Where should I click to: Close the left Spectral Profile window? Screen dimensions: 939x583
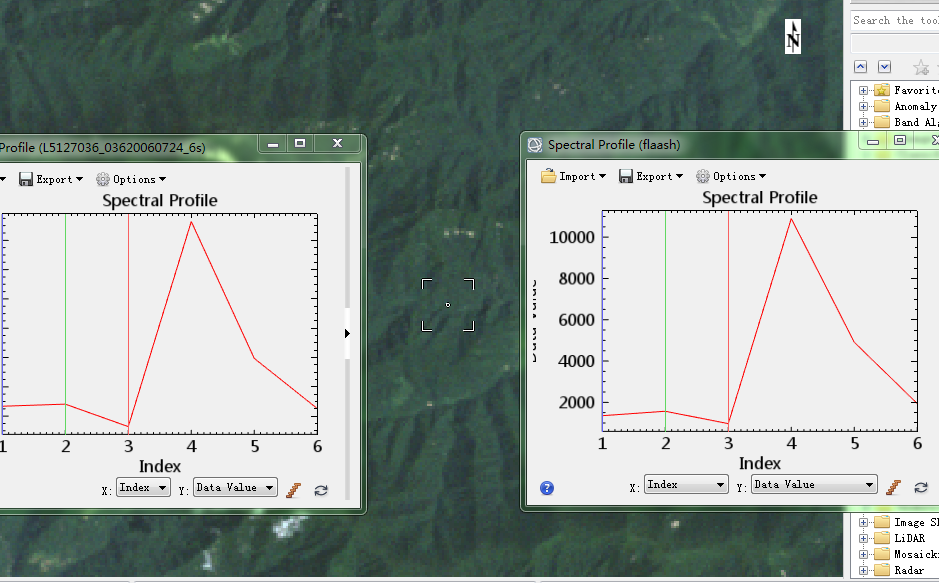point(338,143)
